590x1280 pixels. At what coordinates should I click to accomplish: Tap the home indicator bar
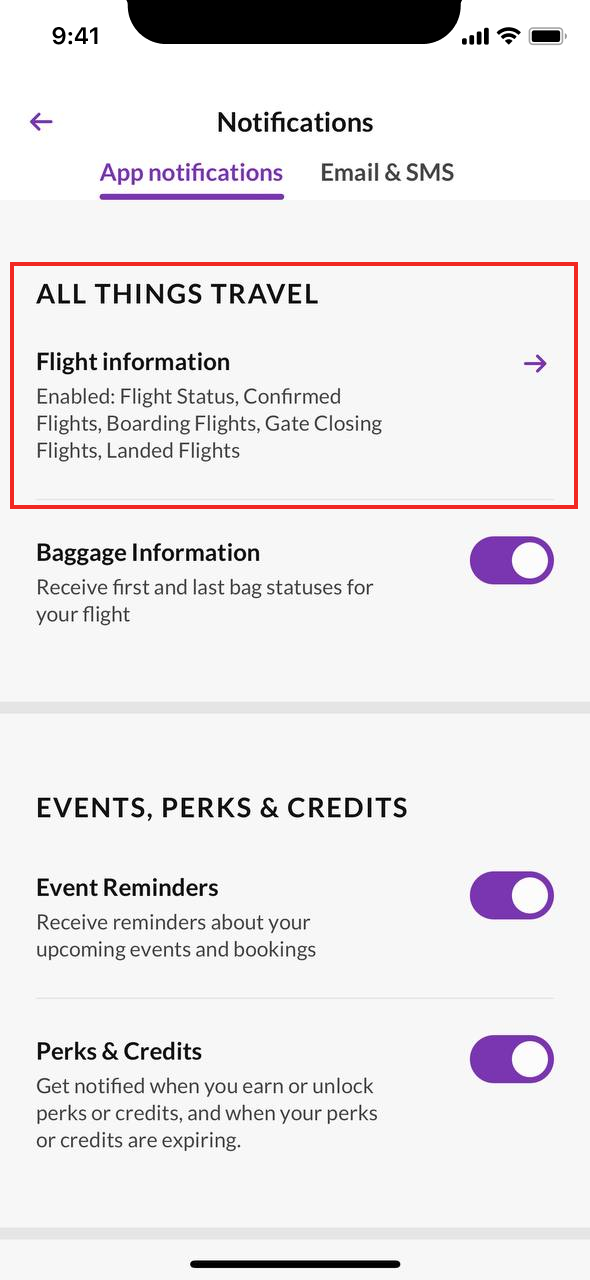point(295,1265)
